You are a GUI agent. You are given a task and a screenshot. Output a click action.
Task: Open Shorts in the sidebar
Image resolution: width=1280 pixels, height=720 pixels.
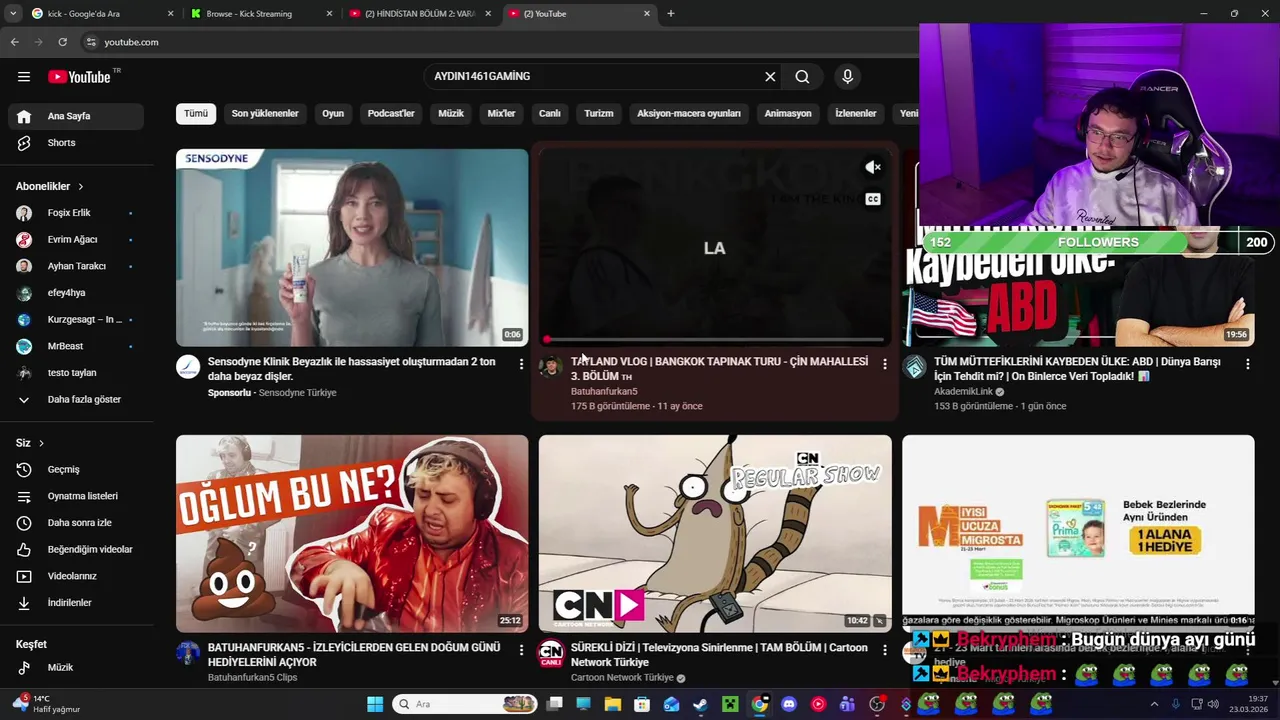point(76,143)
